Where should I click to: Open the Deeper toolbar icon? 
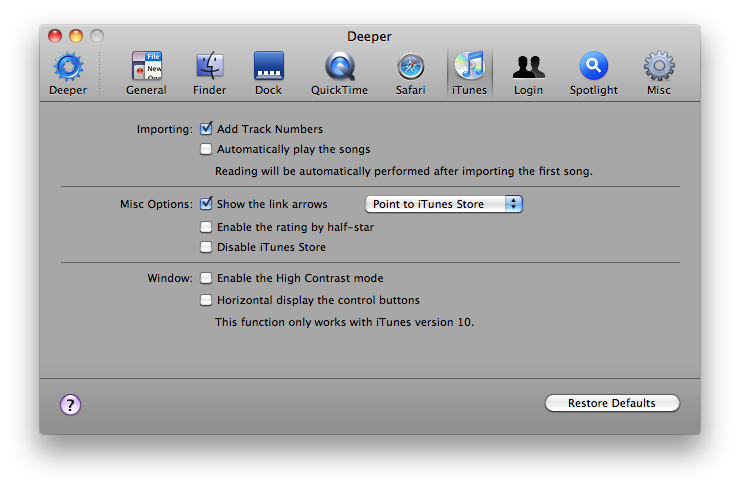[68, 73]
